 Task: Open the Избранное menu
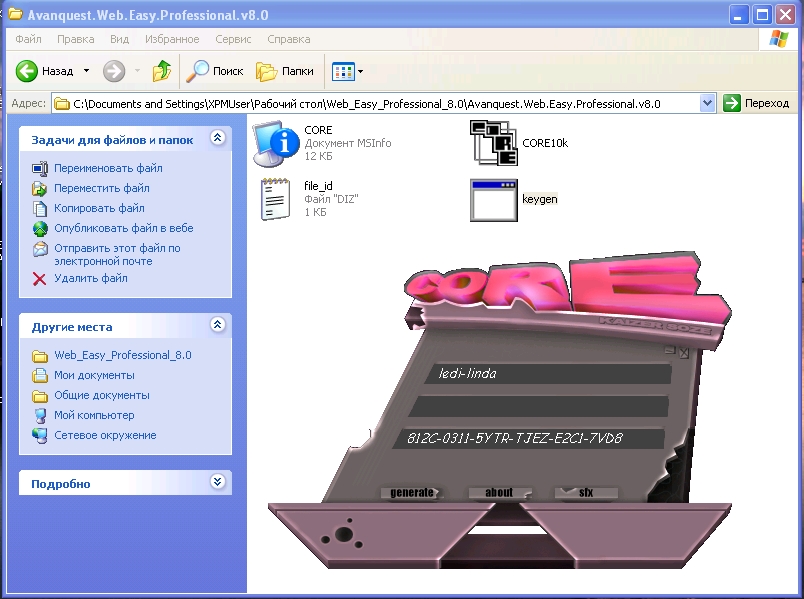click(172, 39)
